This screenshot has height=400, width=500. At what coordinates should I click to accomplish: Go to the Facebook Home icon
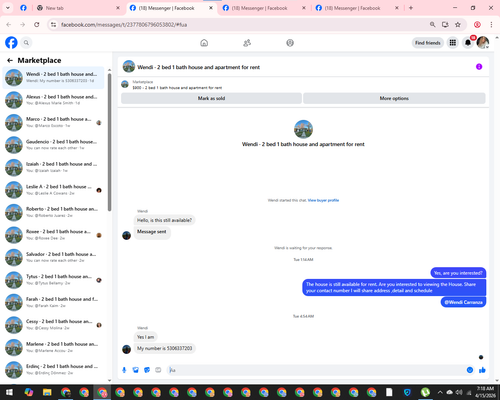(x=204, y=43)
